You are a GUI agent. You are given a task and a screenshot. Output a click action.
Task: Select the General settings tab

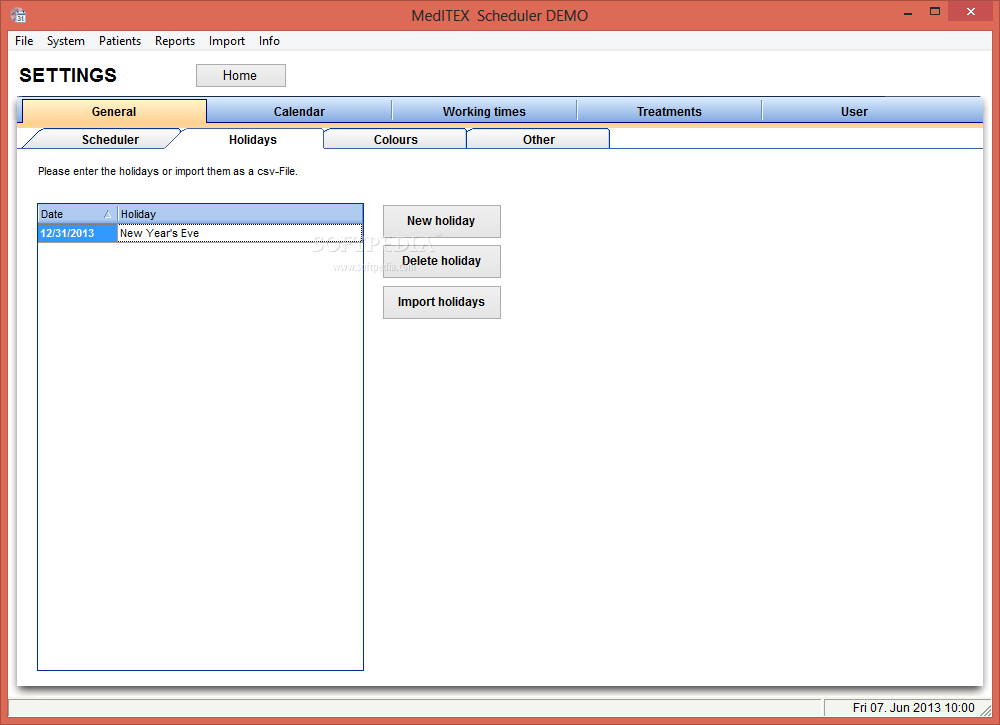pyautogui.click(x=114, y=112)
